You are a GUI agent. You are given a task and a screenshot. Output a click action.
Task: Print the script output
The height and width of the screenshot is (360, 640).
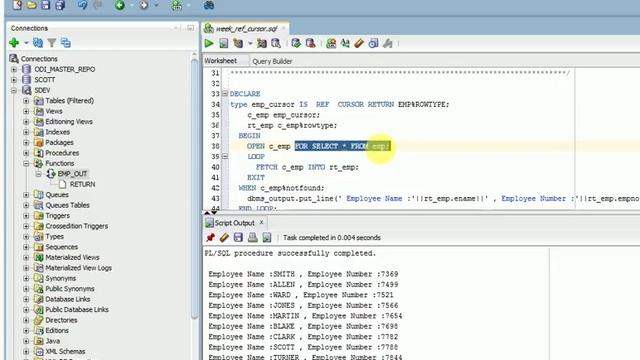(x=252, y=237)
